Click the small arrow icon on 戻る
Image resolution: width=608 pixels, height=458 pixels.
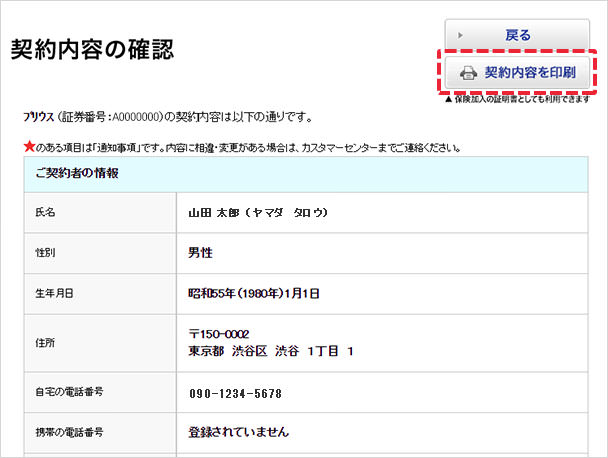460,35
